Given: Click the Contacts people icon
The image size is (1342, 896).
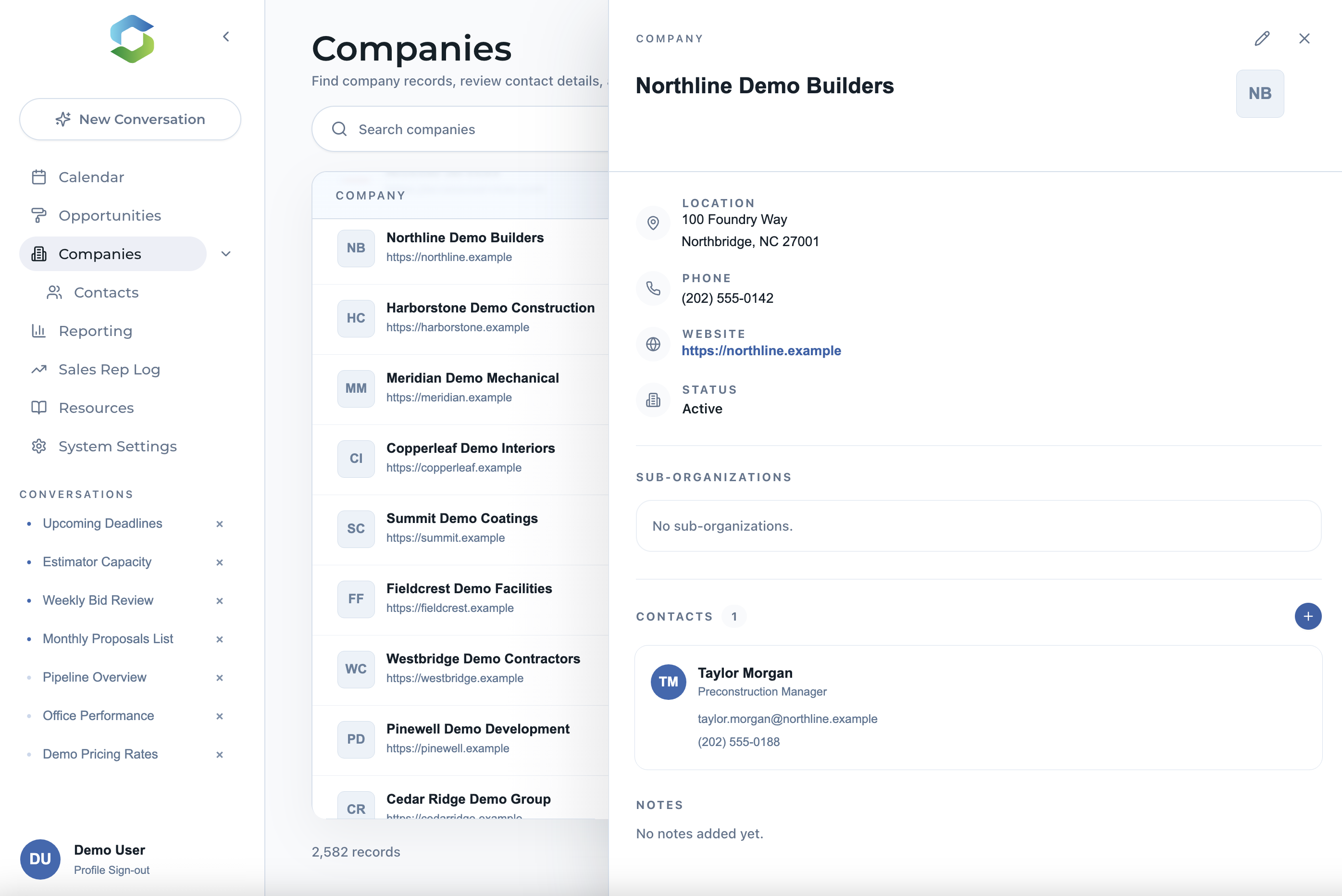Looking at the screenshot, I should tap(54, 293).
